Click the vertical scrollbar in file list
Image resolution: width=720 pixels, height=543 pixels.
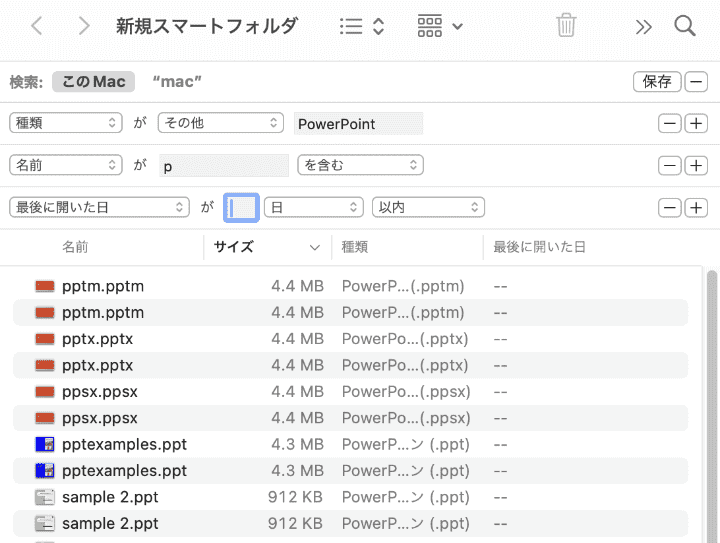[x=712, y=400]
